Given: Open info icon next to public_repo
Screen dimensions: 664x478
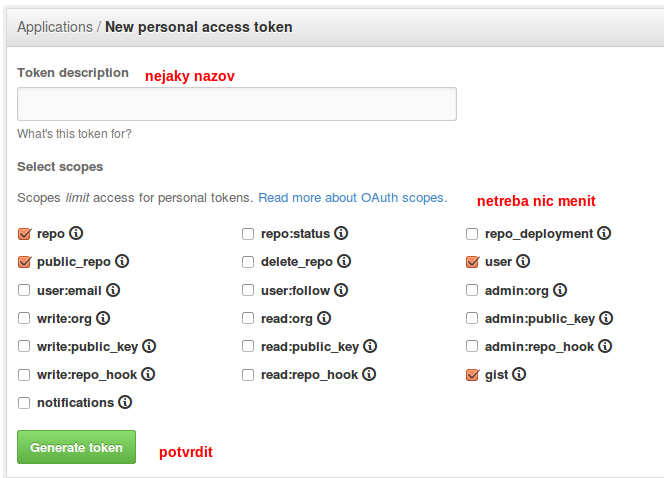Looking at the screenshot, I should point(122,261).
